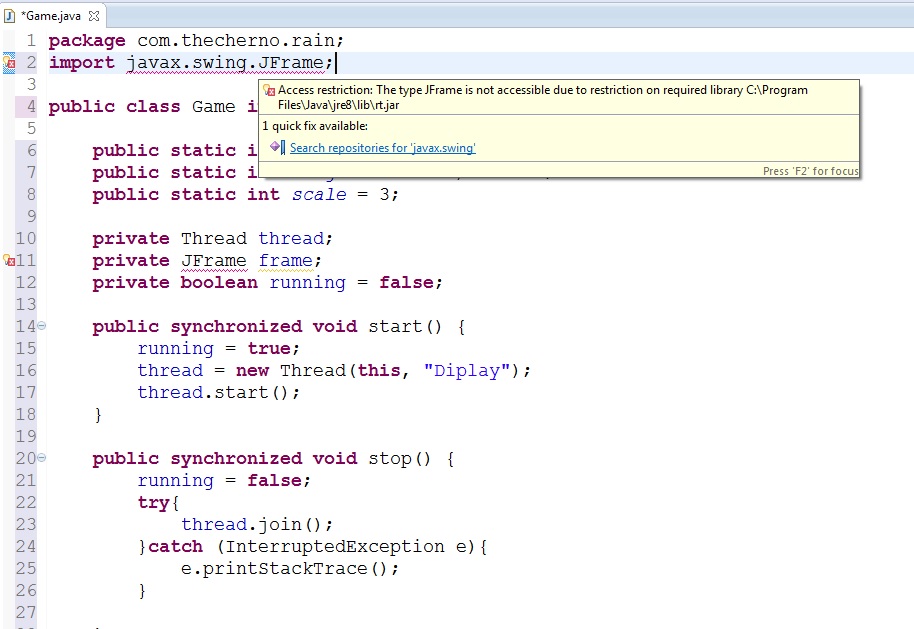Image resolution: width=914 pixels, height=629 pixels.
Task: Click the error marker on line 2
Action: 9,63
